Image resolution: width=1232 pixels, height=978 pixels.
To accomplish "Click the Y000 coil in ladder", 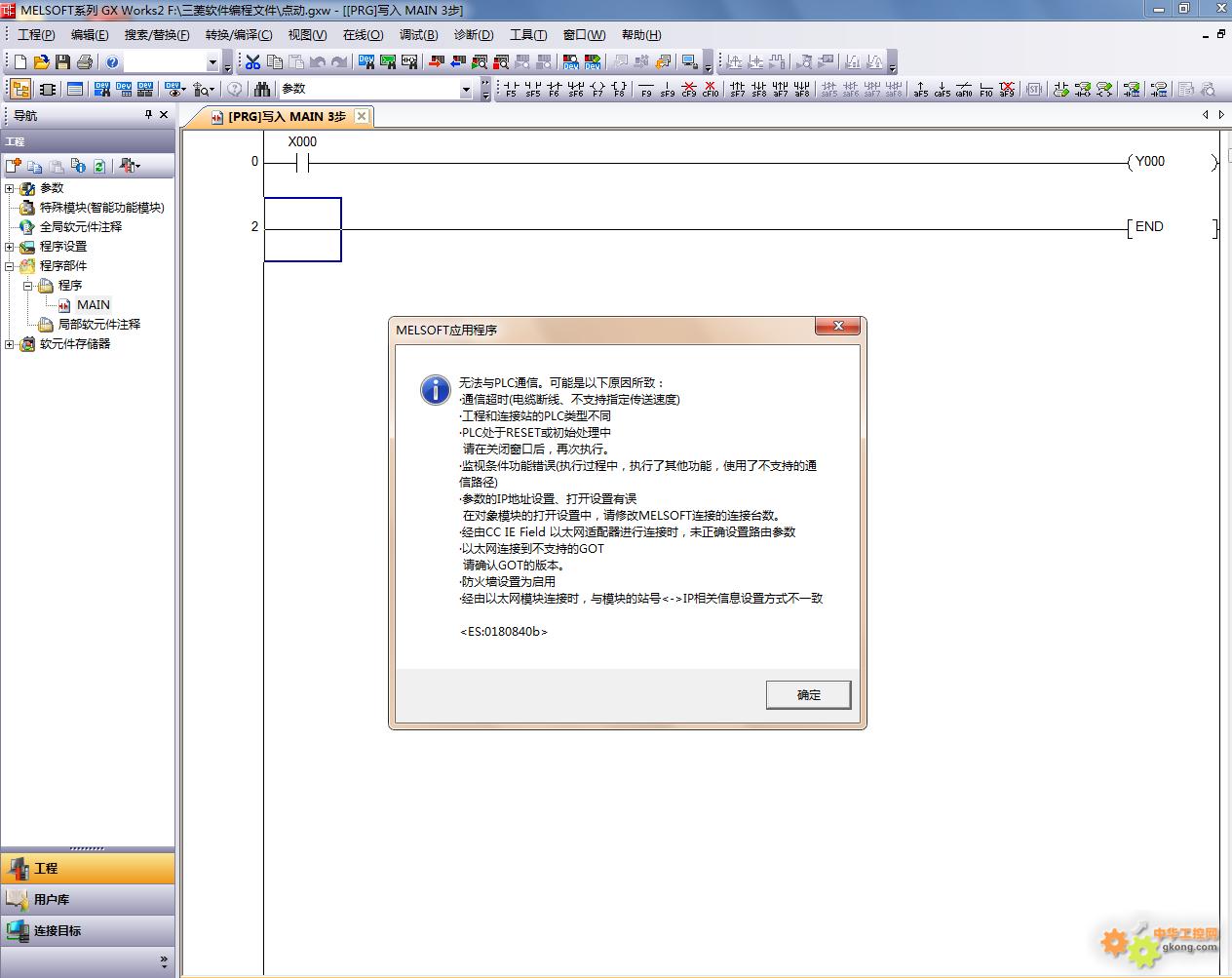I will coord(1171,162).
